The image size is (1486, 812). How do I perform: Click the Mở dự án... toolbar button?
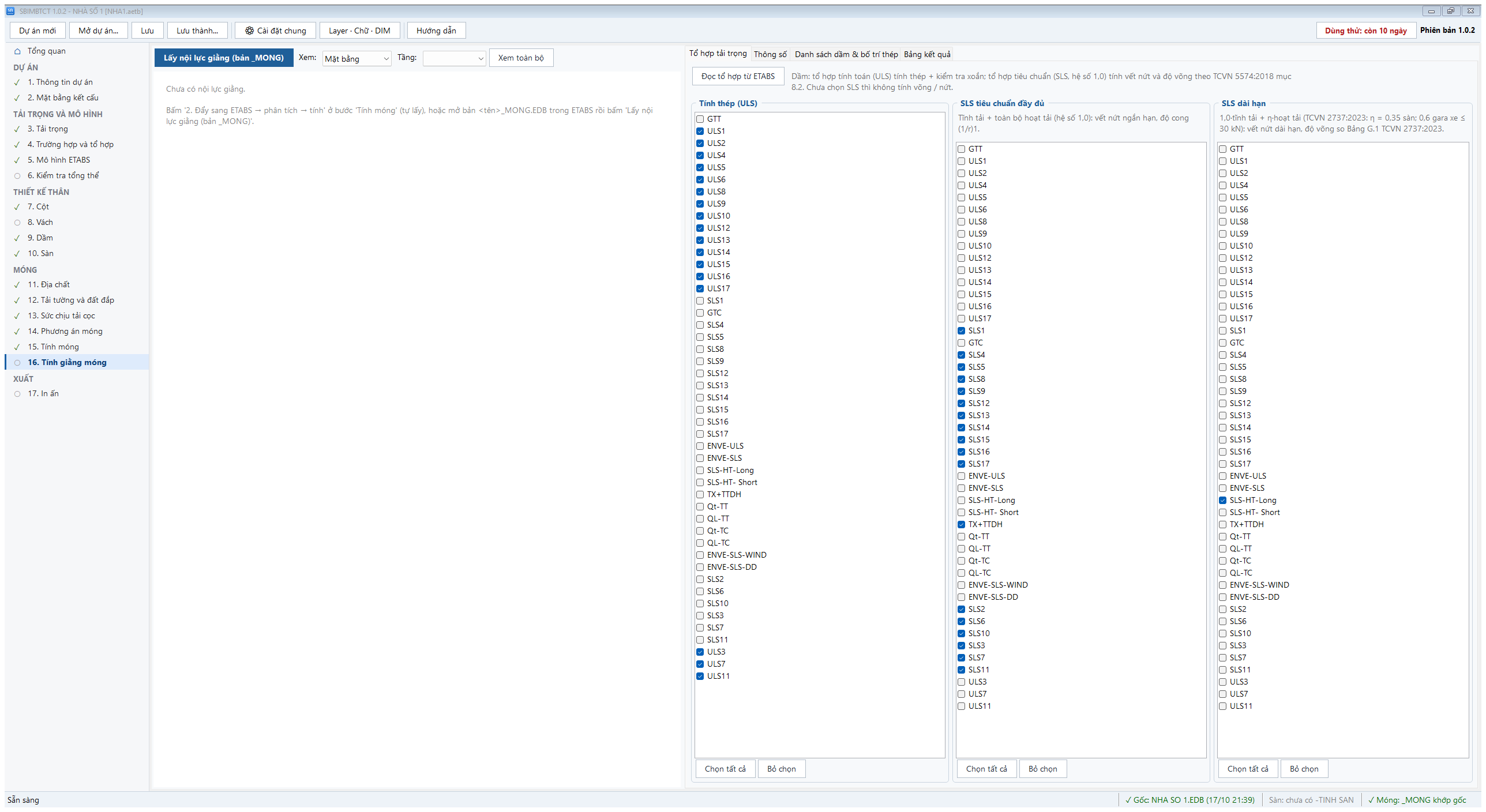tap(98, 31)
